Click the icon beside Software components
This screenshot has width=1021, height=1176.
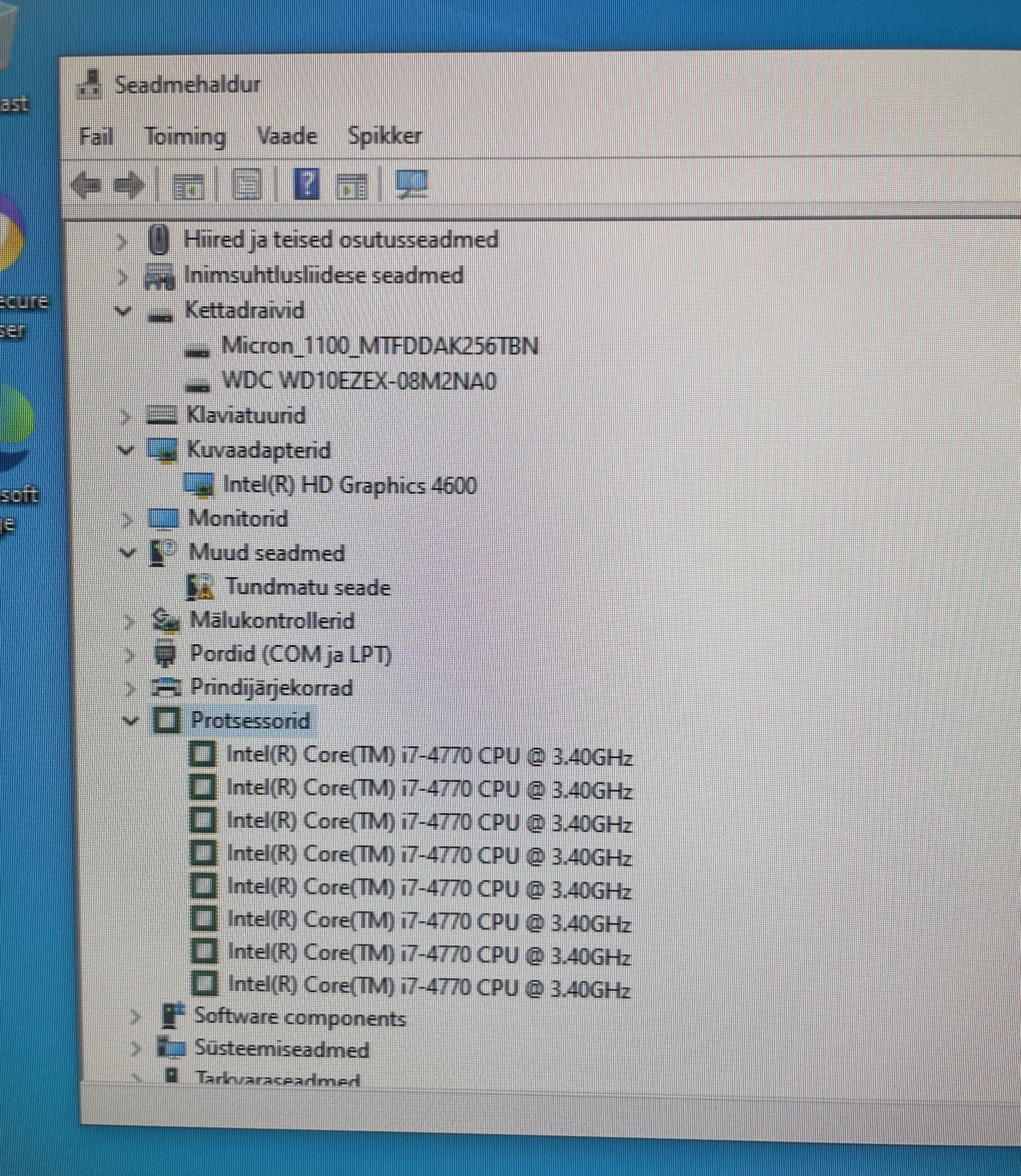click(x=173, y=1015)
